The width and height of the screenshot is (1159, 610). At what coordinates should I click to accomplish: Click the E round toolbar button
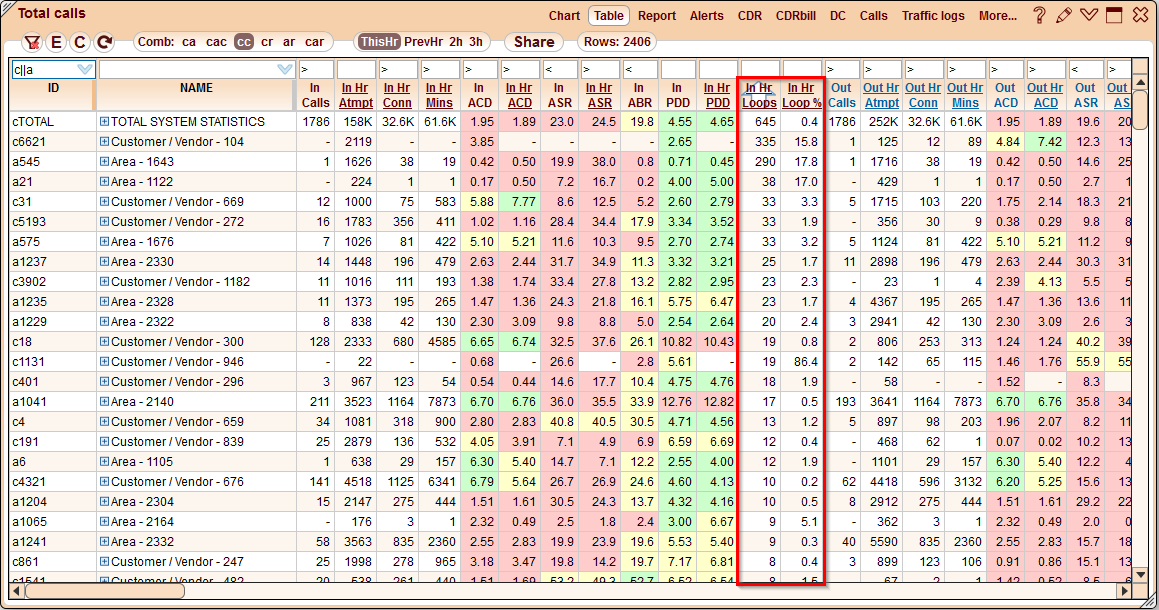click(x=56, y=43)
